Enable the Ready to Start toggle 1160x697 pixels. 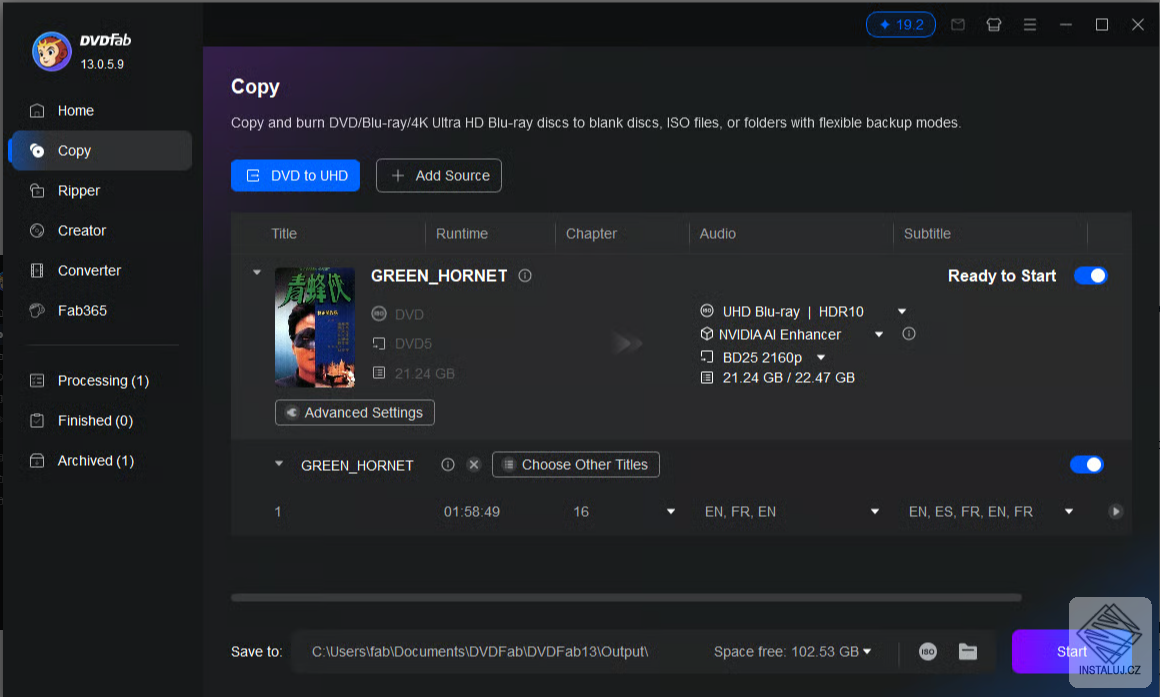1091,275
